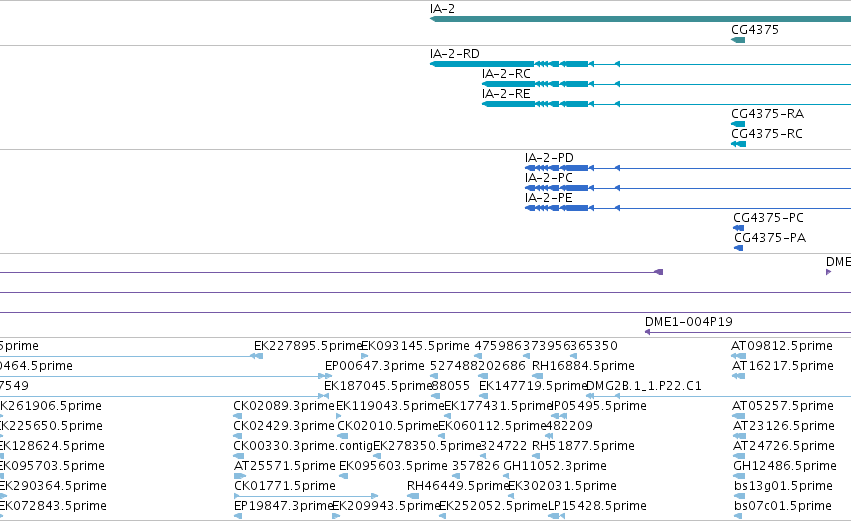
Task: Click the thick IA-2 gene bar
Action: (x=640, y=20)
